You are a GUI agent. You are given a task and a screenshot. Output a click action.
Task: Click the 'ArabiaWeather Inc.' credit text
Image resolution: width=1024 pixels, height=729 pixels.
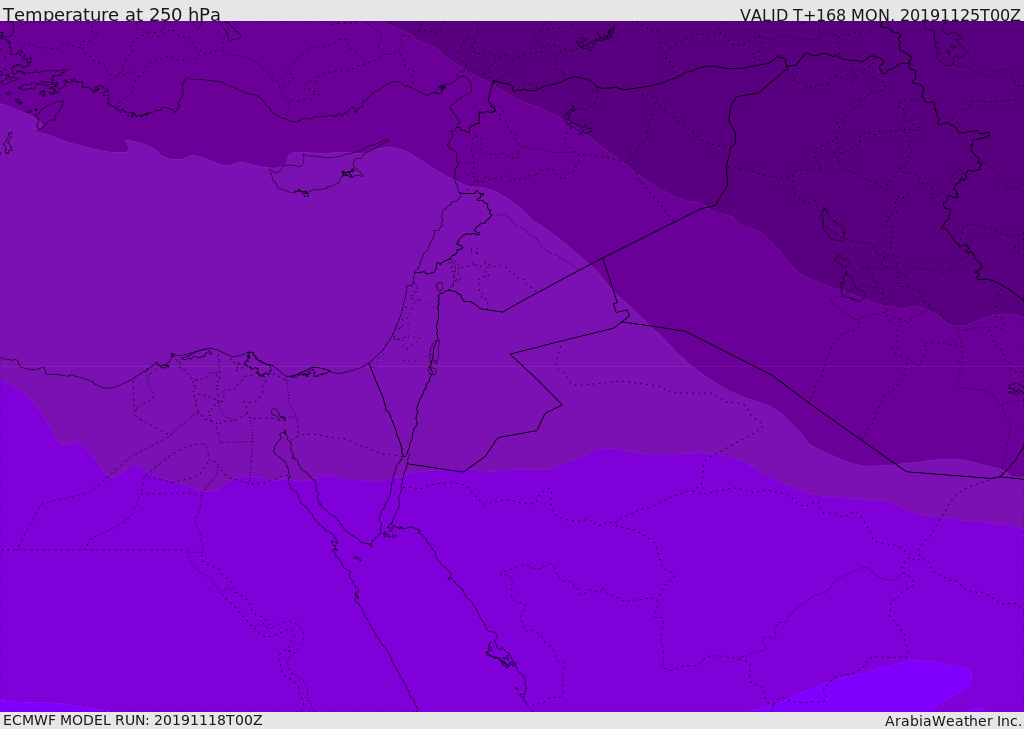(x=954, y=721)
